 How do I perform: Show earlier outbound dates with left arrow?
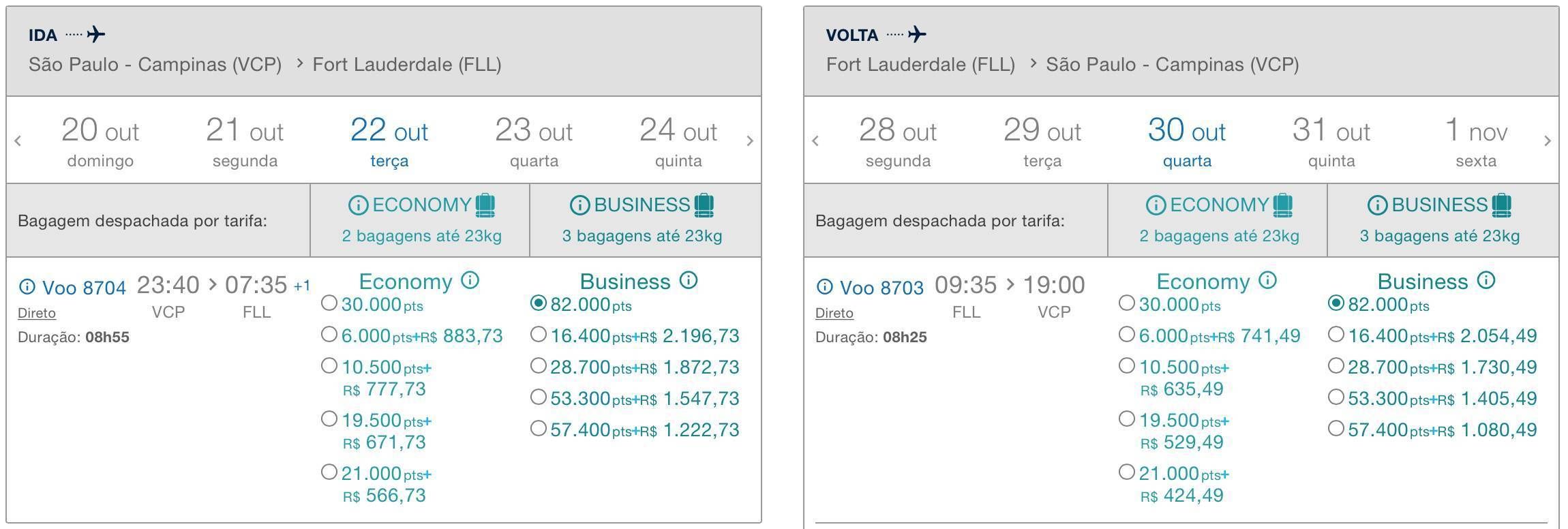(18, 141)
